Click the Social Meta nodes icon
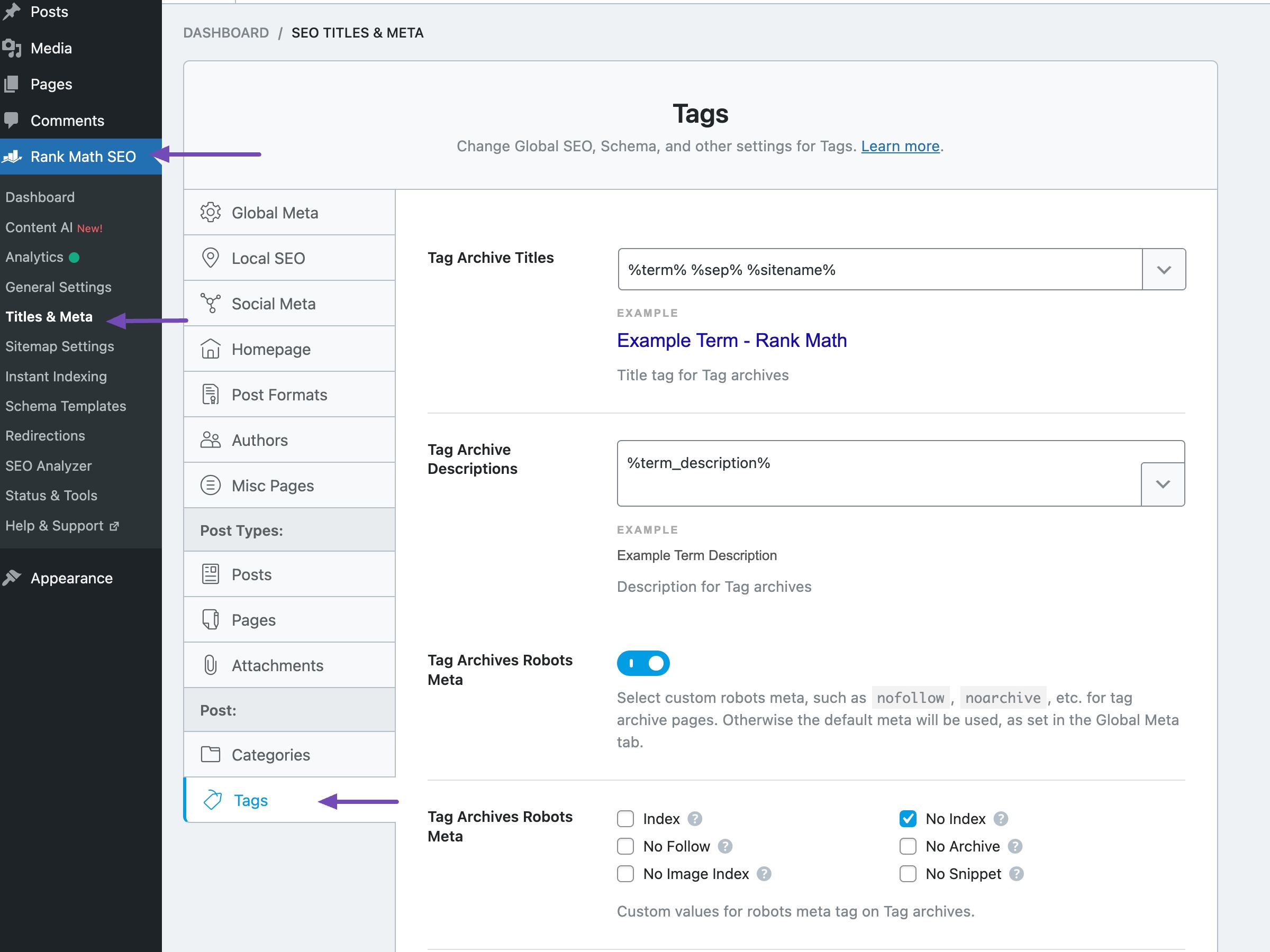Viewport: 1270px width, 952px height. coord(210,303)
